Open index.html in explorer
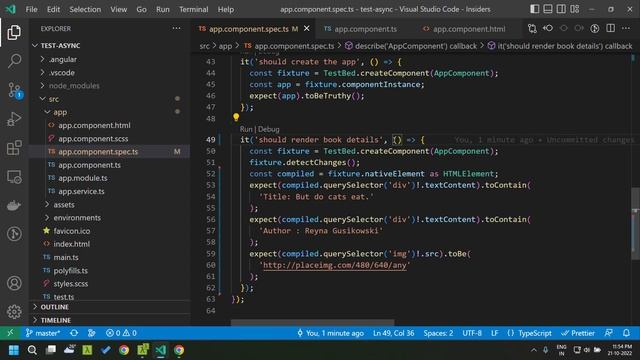The height and width of the screenshot is (360, 640). pos(109,244)
